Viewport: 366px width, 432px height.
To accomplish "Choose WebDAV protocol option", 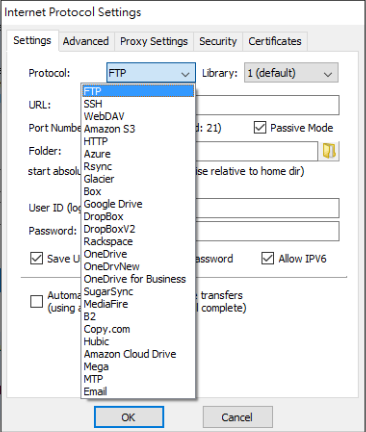I will [x=138, y=116].
